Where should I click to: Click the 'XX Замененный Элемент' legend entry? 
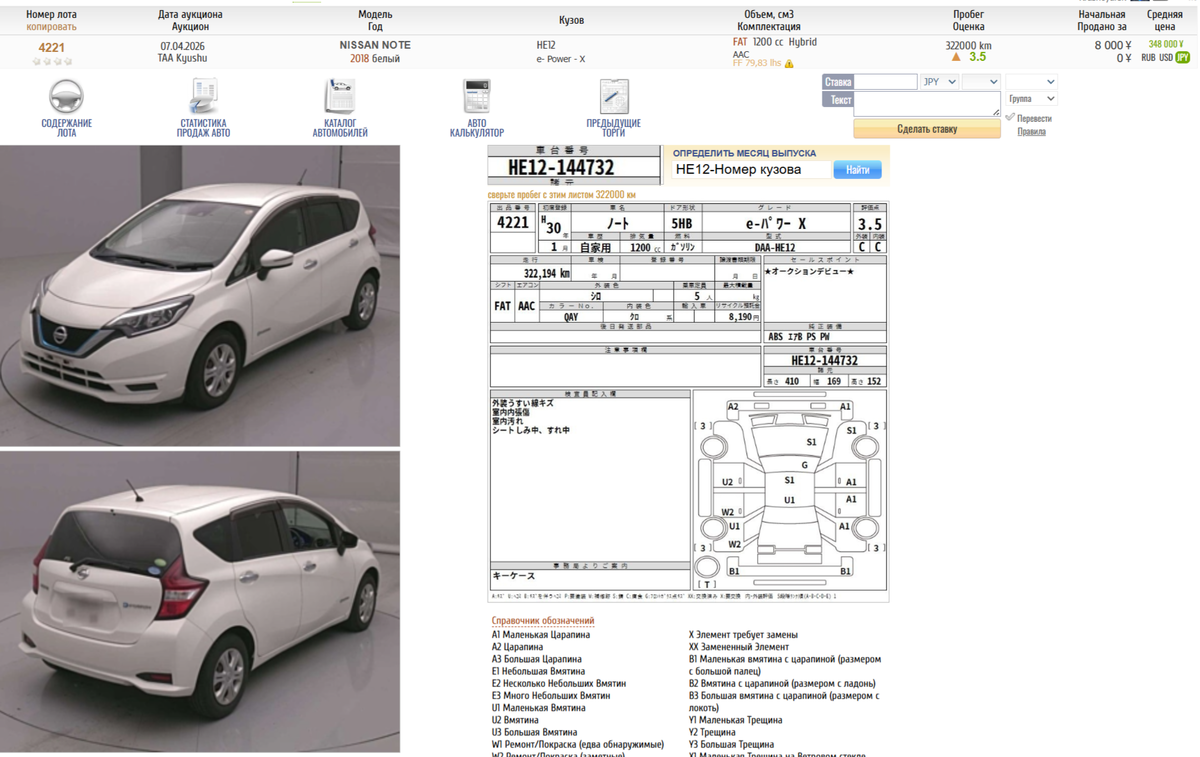[x=738, y=647]
